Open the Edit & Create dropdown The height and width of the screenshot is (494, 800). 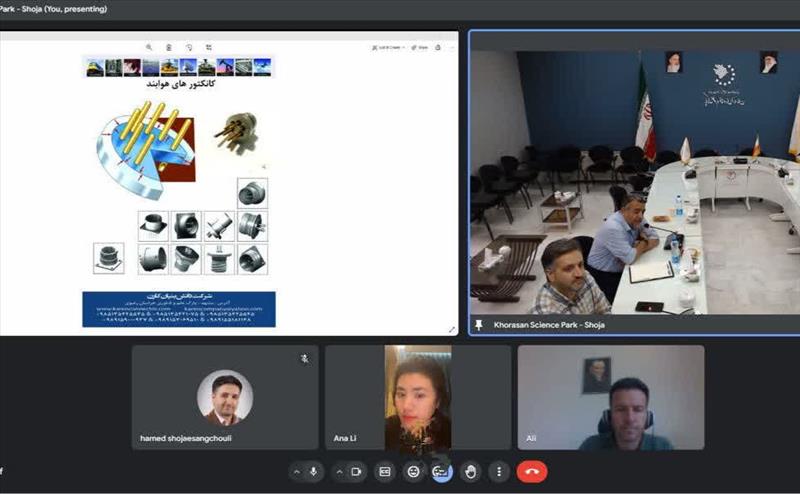(386, 47)
